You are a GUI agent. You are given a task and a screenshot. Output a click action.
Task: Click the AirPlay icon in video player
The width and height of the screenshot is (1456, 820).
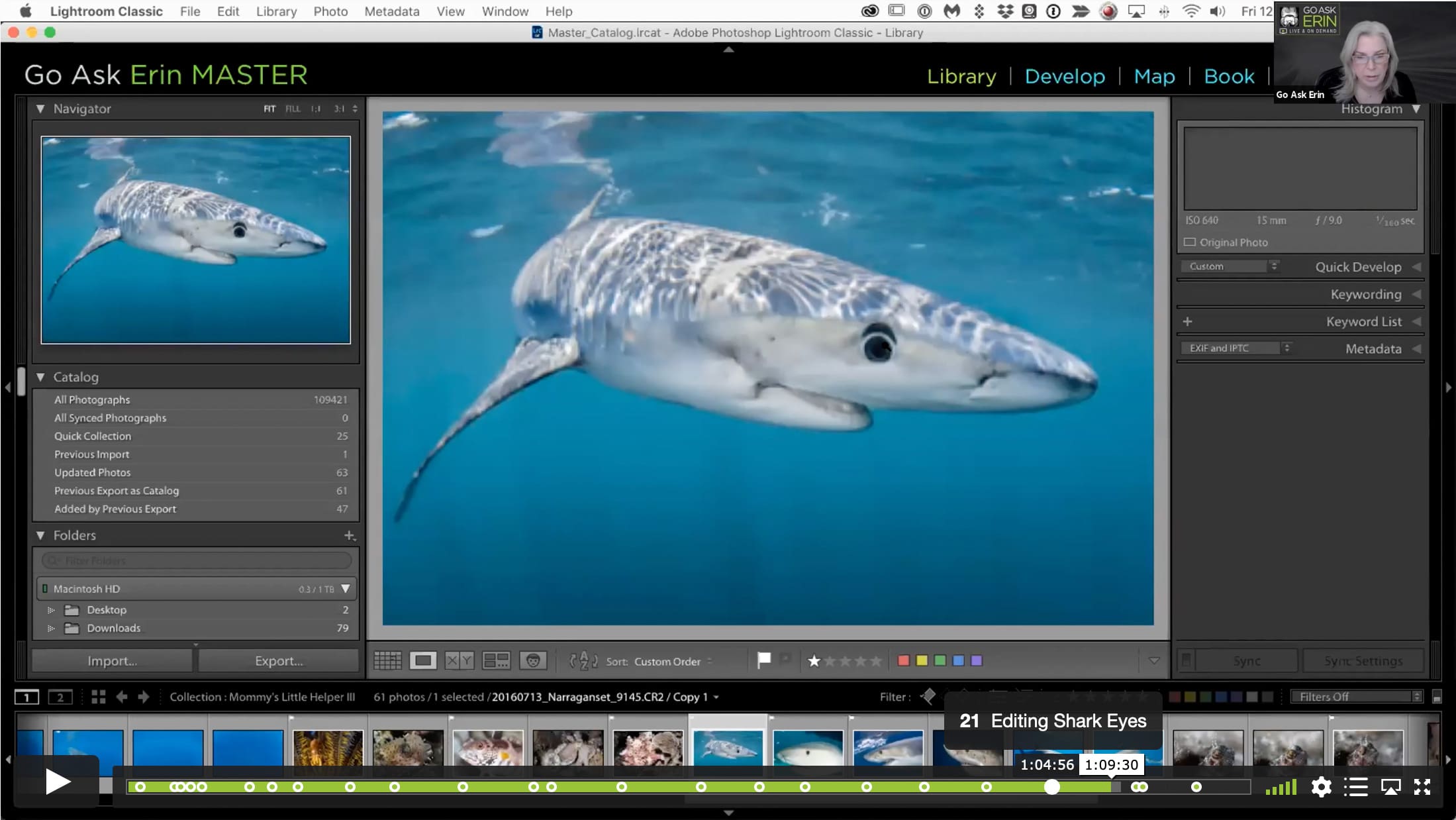click(1390, 787)
